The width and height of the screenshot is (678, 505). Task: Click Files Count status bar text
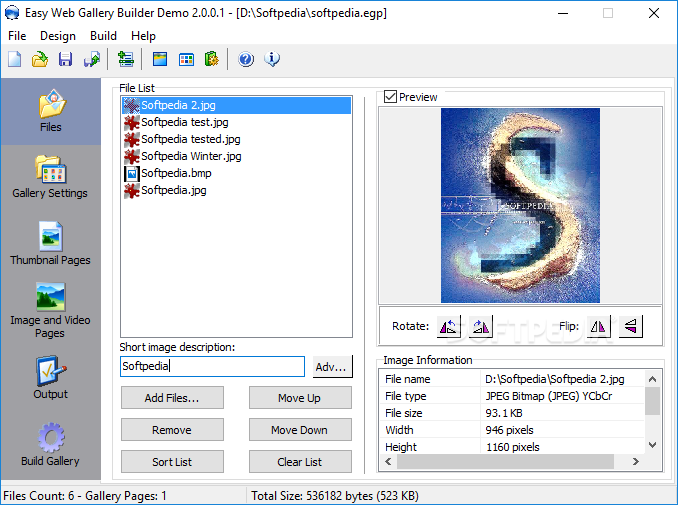tap(85, 496)
